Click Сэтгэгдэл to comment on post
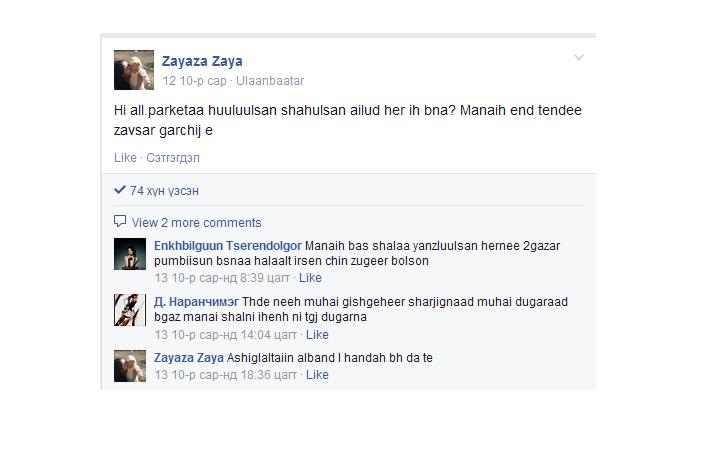720x450 pixels. click(x=173, y=158)
